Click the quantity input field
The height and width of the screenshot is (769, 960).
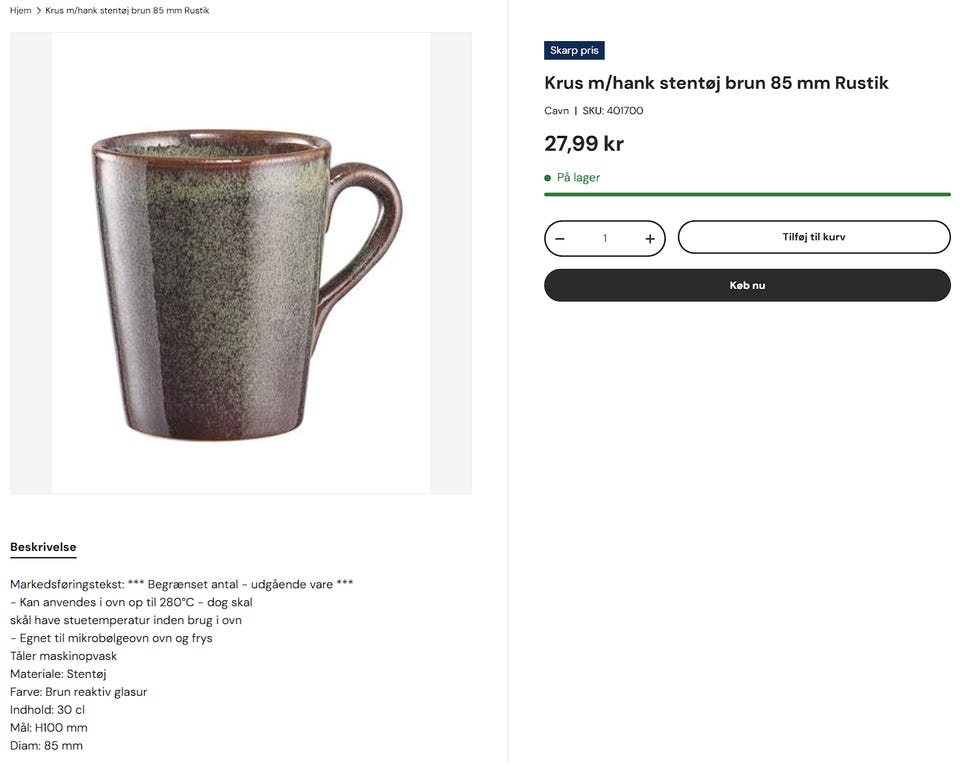(x=605, y=239)
